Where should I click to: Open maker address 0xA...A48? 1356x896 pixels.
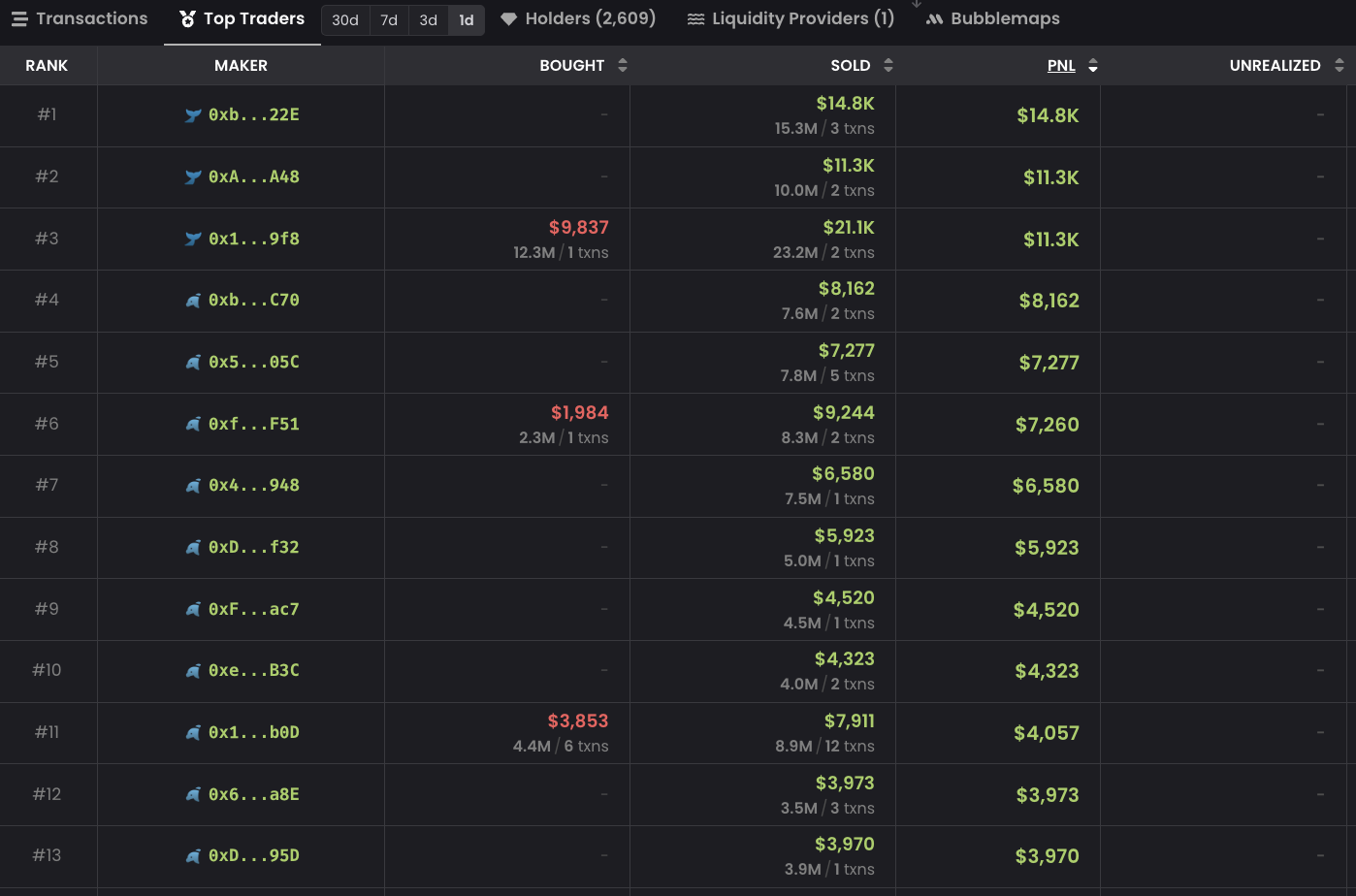pos(254,177)
